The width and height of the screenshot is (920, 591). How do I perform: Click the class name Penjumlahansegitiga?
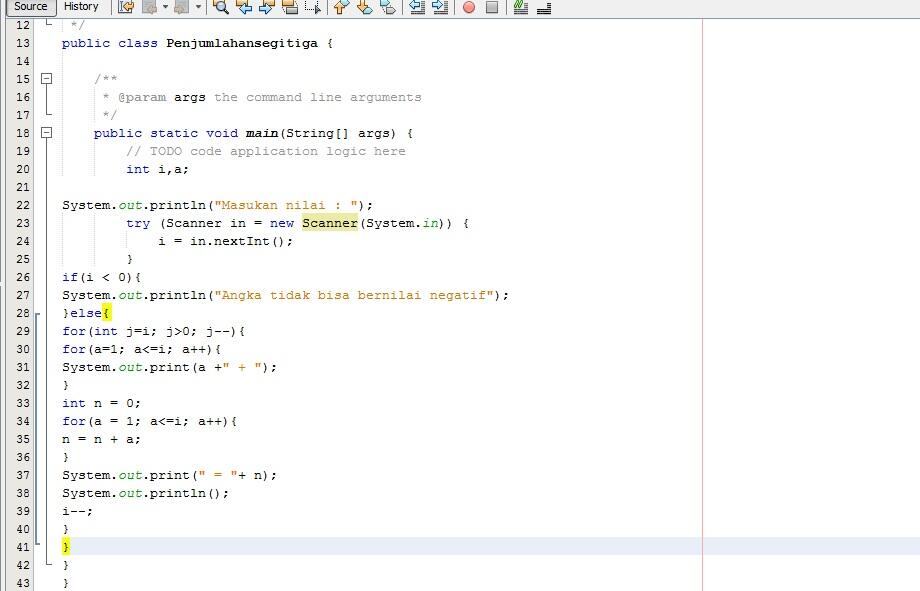coord(242,43)
